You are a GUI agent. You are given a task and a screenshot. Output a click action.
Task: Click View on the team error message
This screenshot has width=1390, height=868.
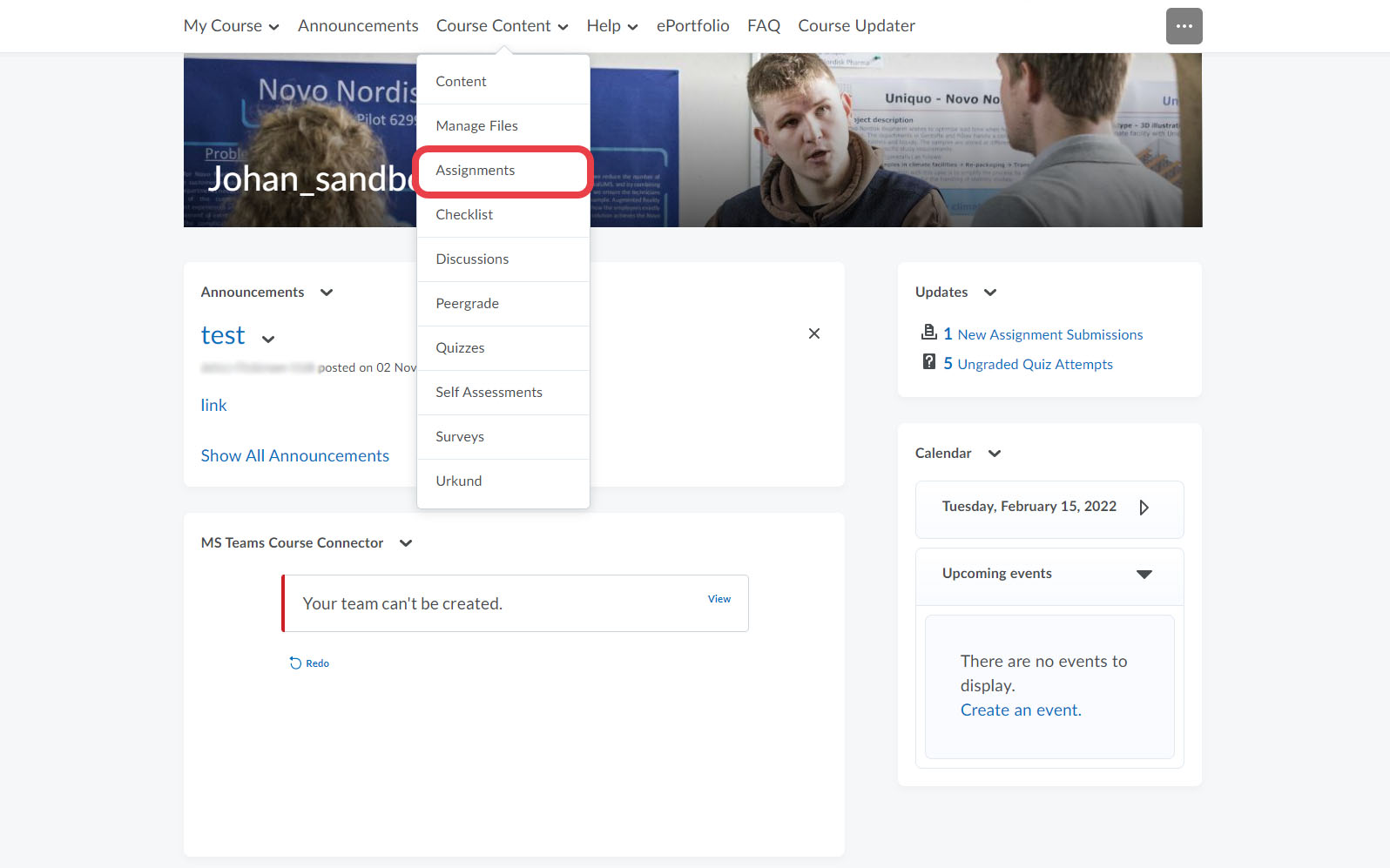pos(719,599)
